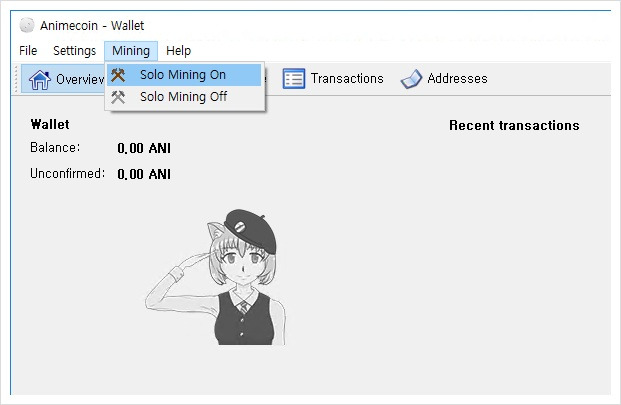The width and height of the screenshot is (621, 405).
Task: Choose Solo Mining On
Action: point(184,75)
